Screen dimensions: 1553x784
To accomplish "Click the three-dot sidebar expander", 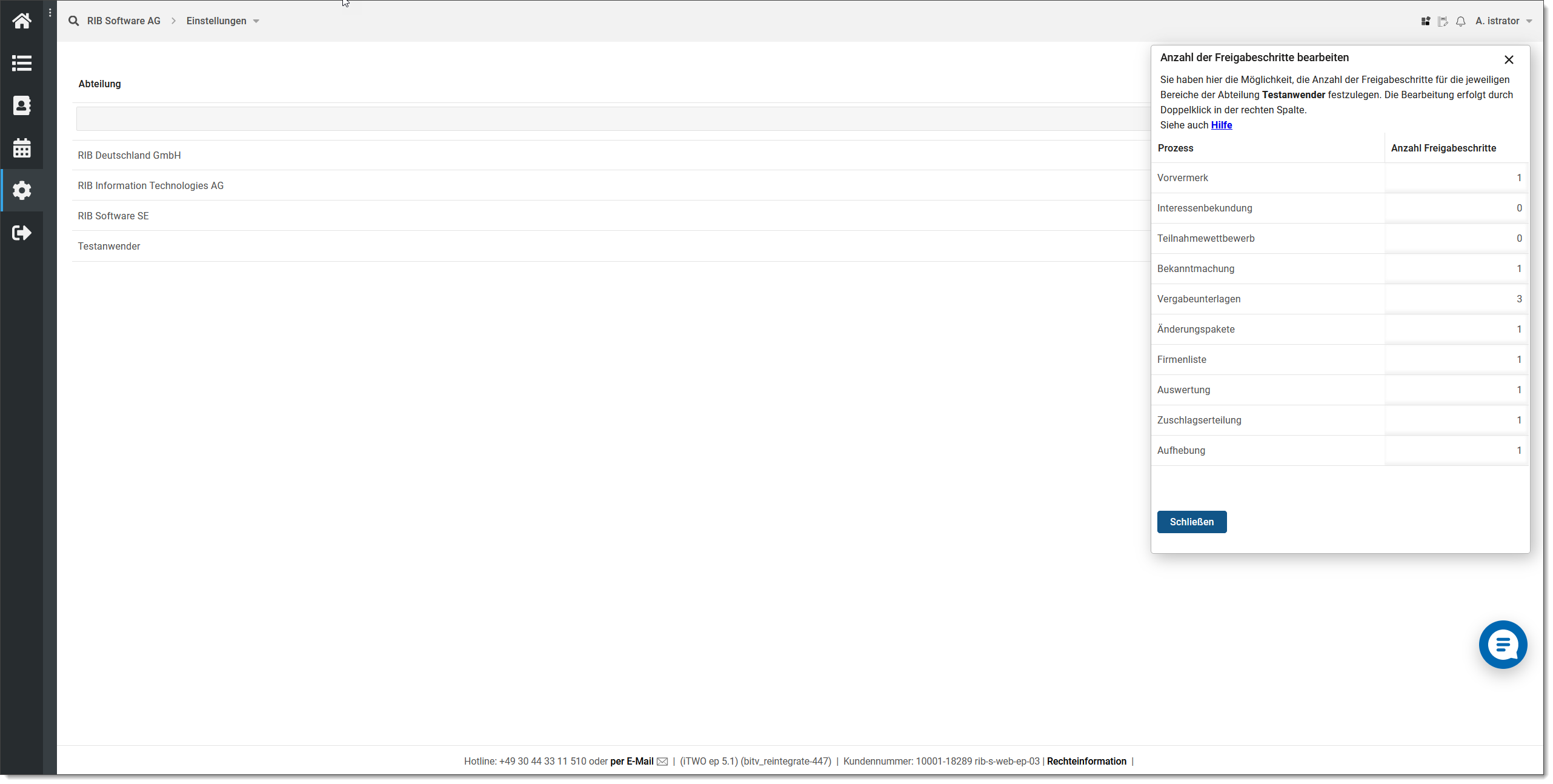I will pyautogui.click(x=50, y=13).
